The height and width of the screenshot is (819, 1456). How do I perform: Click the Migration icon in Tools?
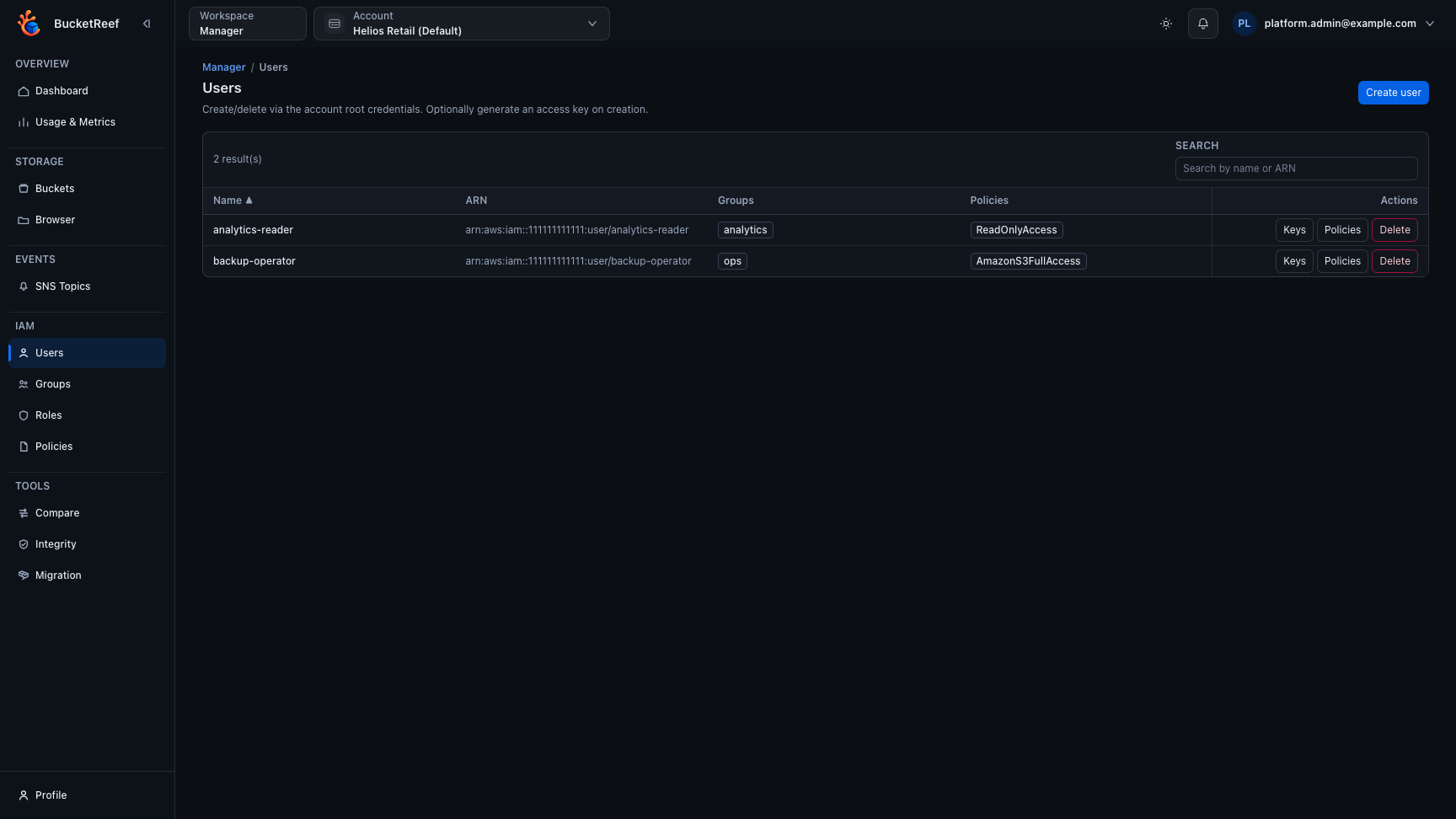click(x=24, y=575)
